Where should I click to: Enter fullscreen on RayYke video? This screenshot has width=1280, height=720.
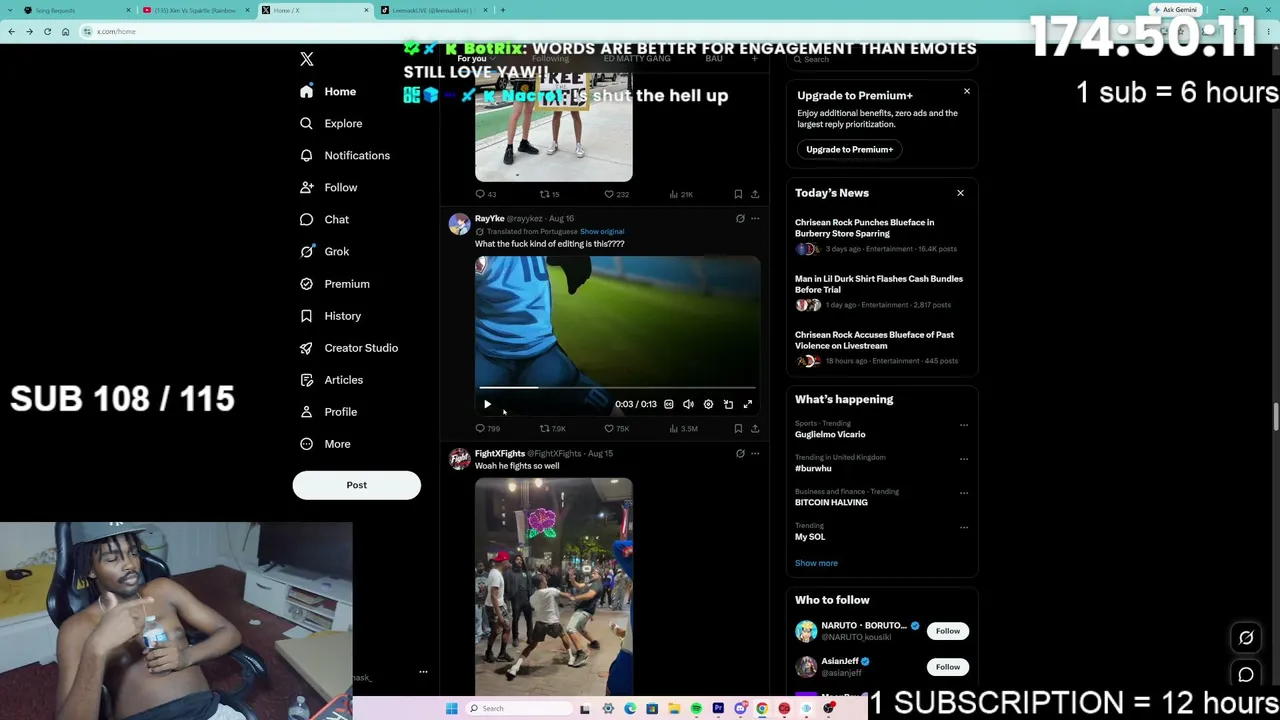(747, 404)
